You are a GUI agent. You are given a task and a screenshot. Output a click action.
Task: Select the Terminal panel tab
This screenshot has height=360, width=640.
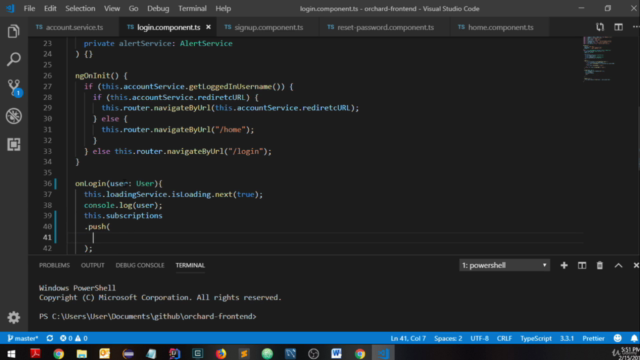190,265
